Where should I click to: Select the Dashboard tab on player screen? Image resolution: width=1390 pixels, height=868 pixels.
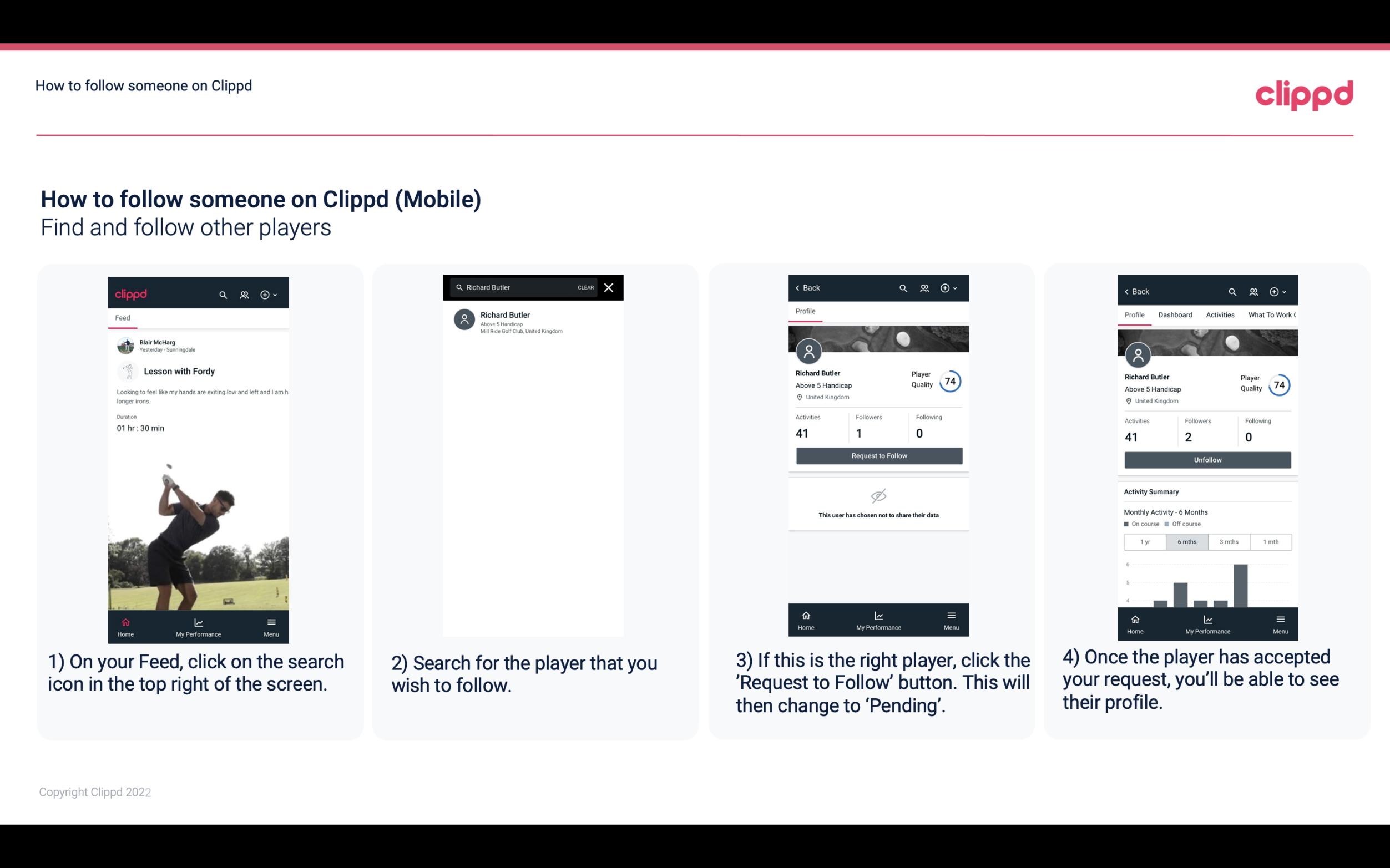1175,314
